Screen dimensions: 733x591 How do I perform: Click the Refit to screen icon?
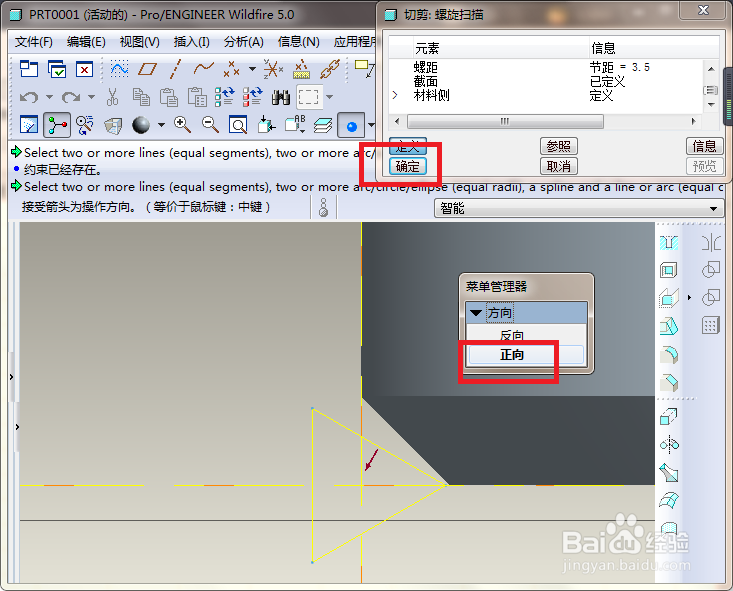(238, 125)
